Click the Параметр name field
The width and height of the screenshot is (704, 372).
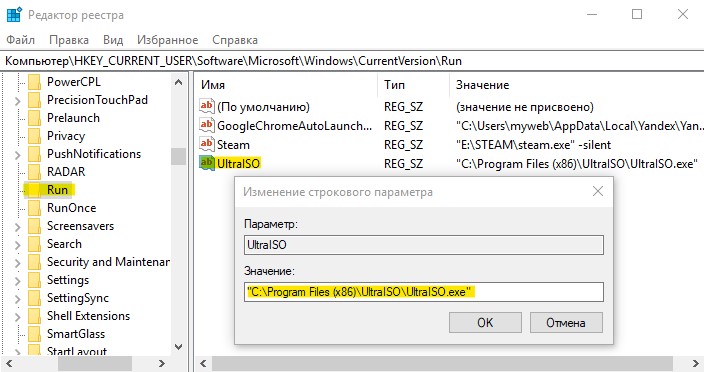pos(423,245)
